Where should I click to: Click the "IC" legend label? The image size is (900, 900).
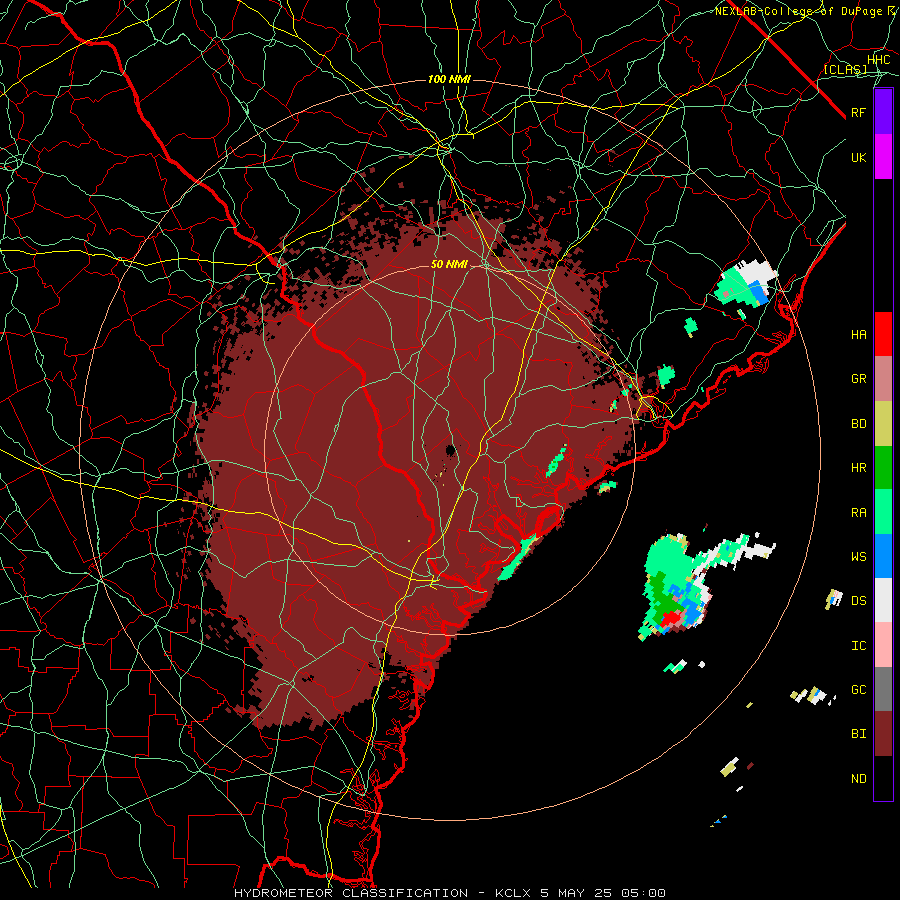(858, 646)
